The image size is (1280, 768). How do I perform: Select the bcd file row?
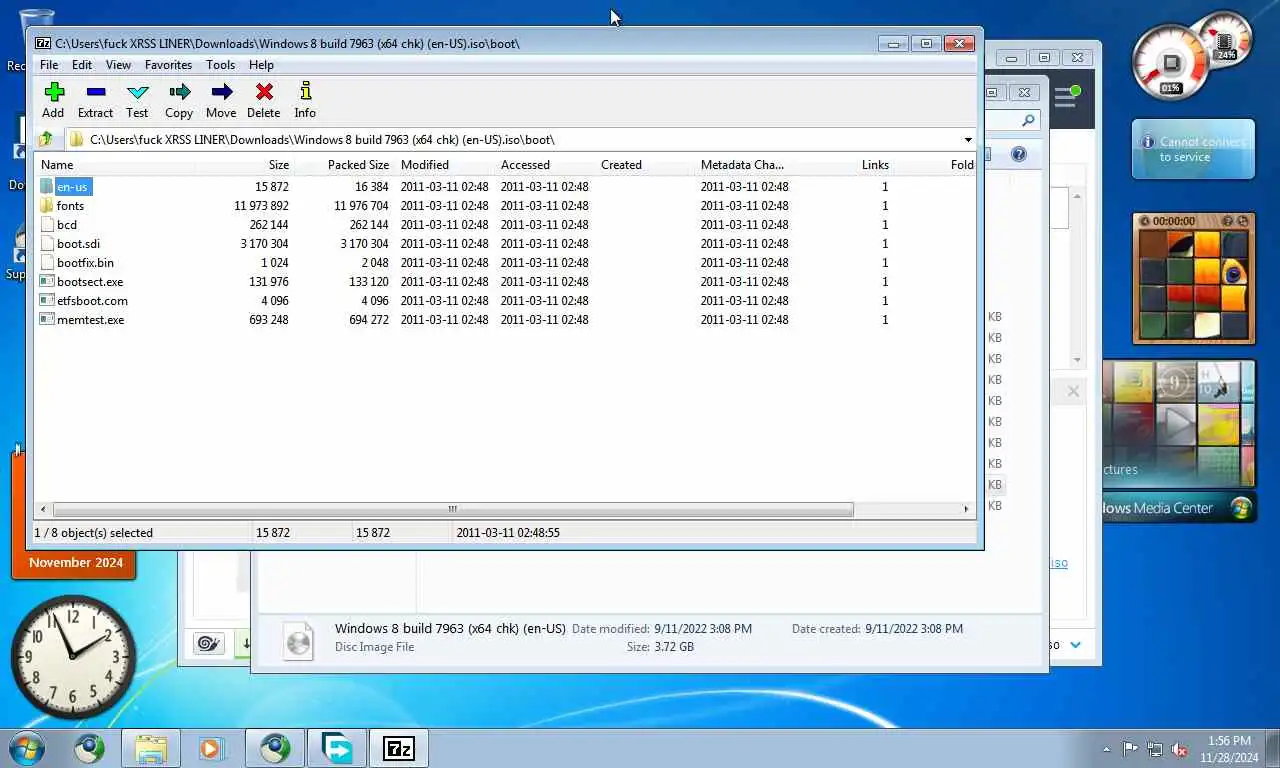coord(505,225)
